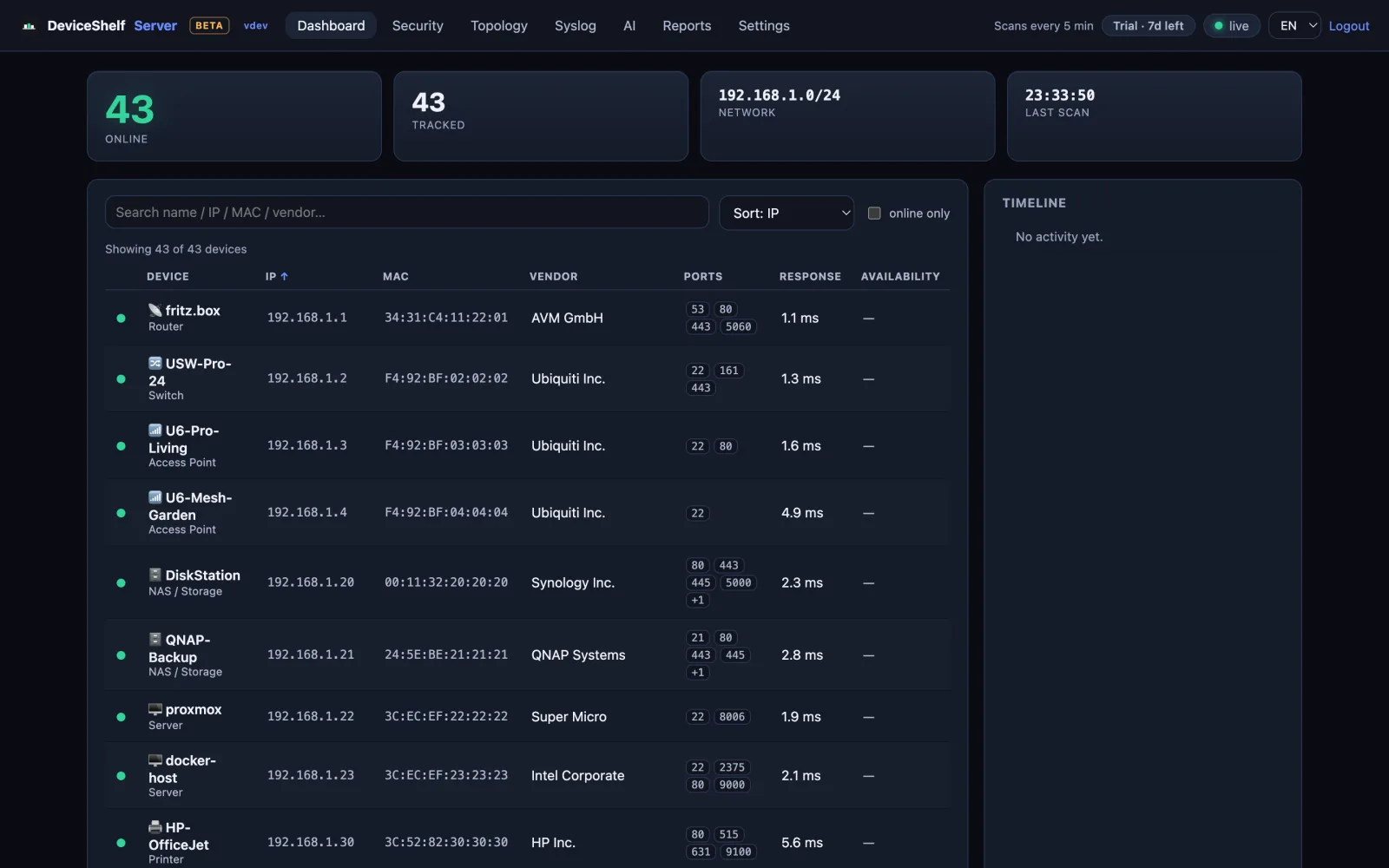Select the AI tab
Viewport: 1389px width, 868px height.
(629, 26)
